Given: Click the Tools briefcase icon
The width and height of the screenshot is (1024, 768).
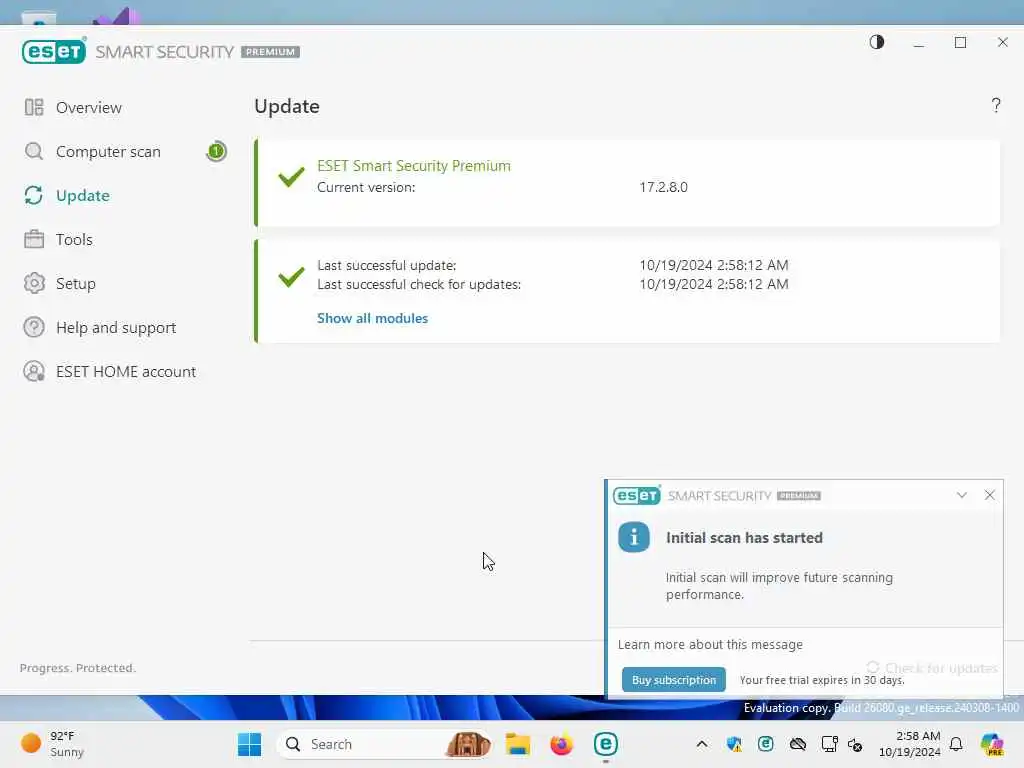Looking at the screenshot, I should point(34,239).
